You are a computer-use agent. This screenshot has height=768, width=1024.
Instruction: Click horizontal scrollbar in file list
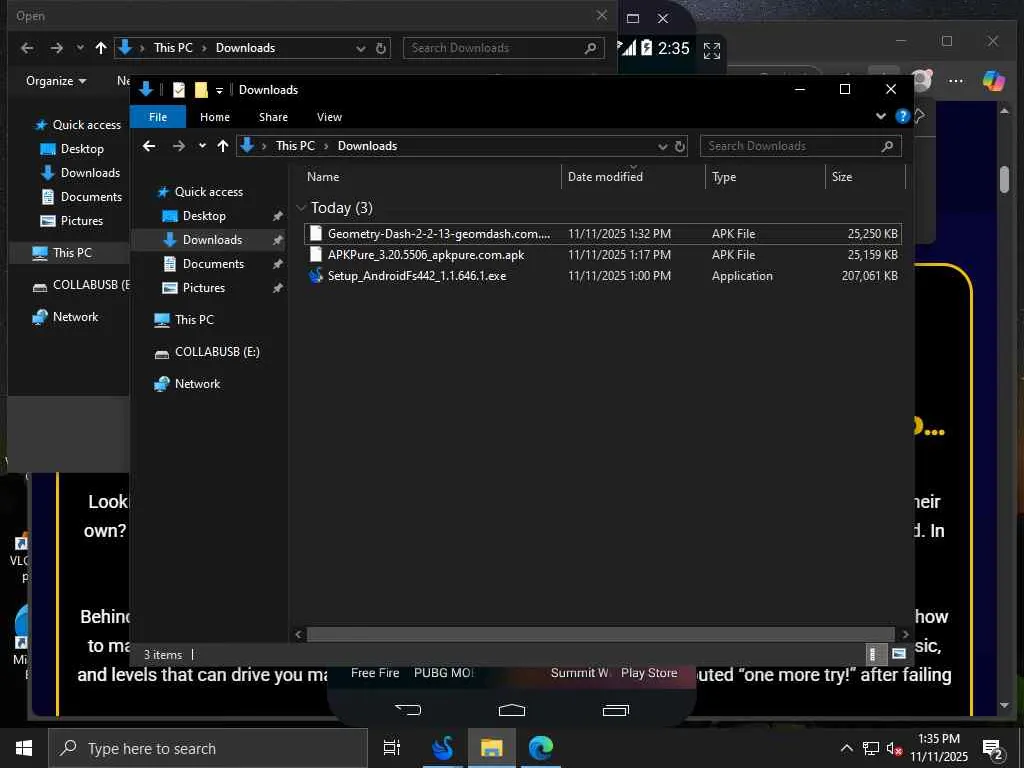tap(600, 634)
